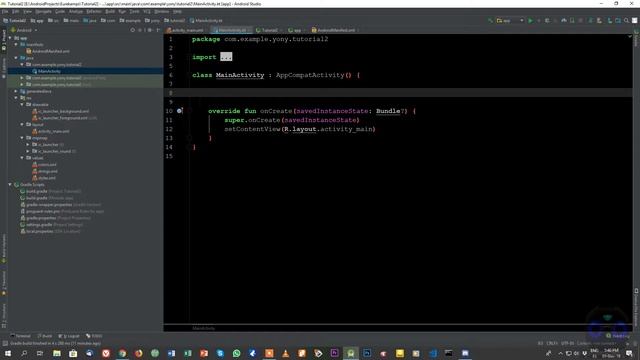The height and width of the screenshot is (360, 640).
Task: Open the Edit menu
Action: pyautogui.click(x=16, y=11)
